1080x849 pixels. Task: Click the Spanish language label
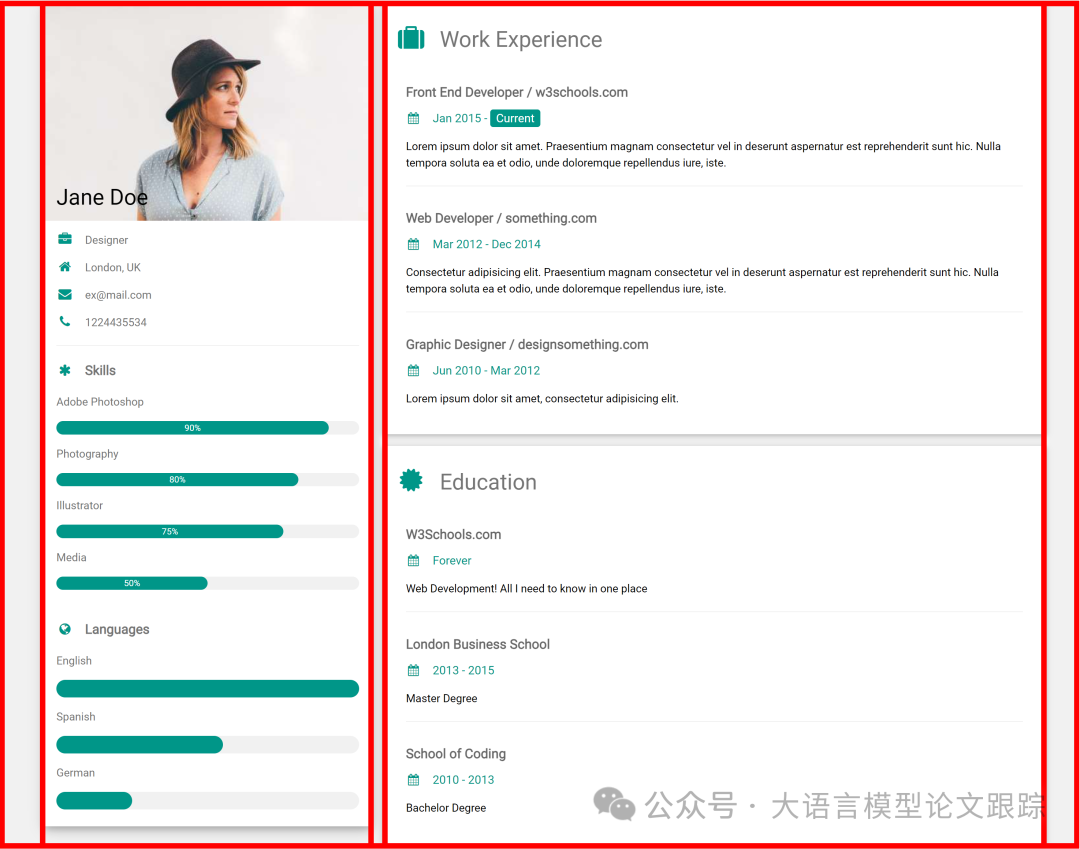point(76,717)
